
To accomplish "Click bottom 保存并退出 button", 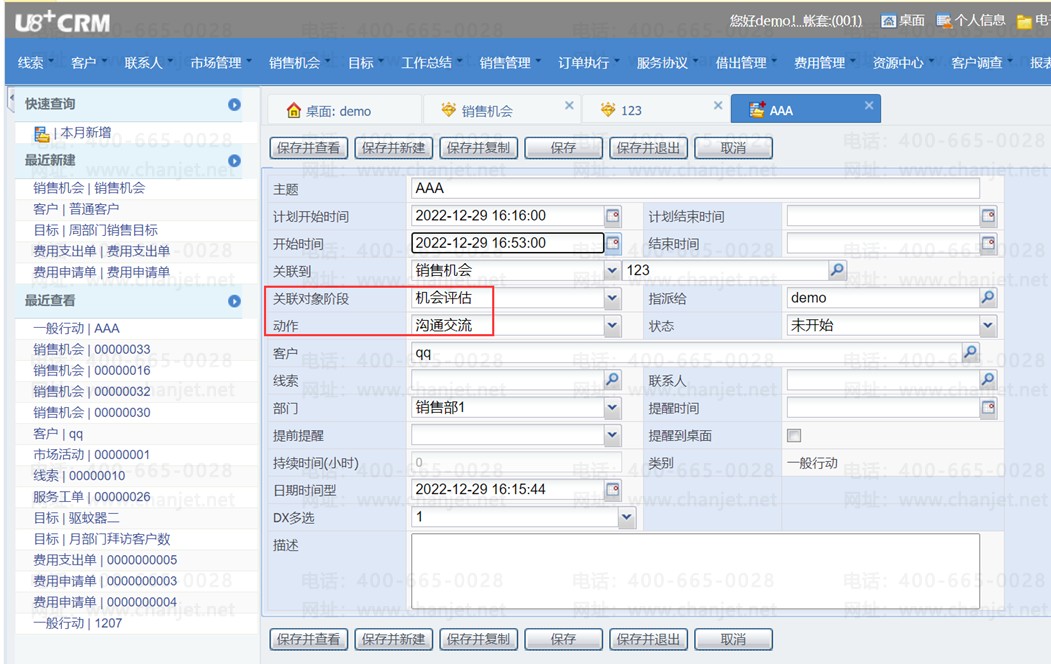I will point(648,639).
